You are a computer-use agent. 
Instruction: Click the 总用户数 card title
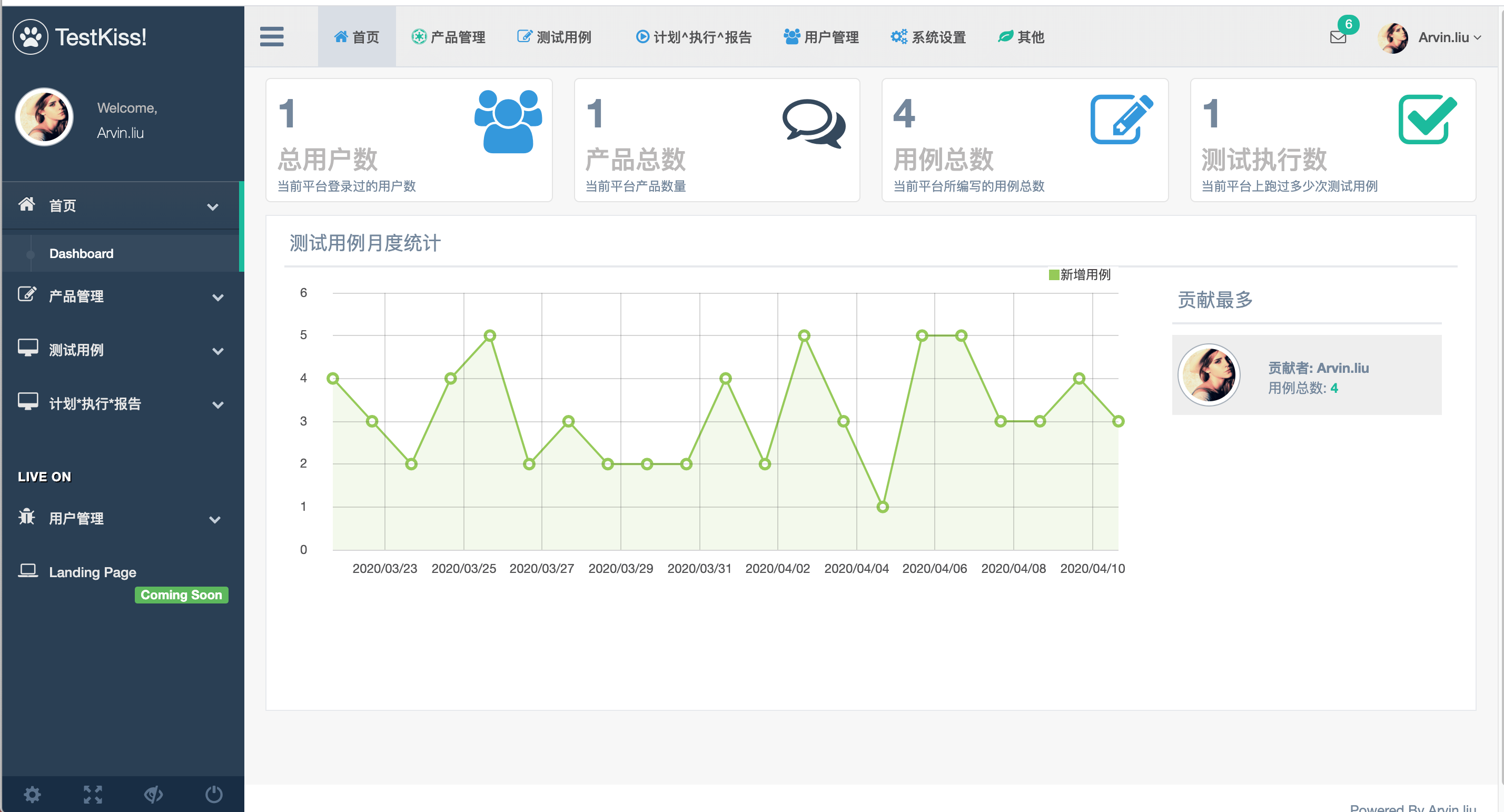coord(328,159)
